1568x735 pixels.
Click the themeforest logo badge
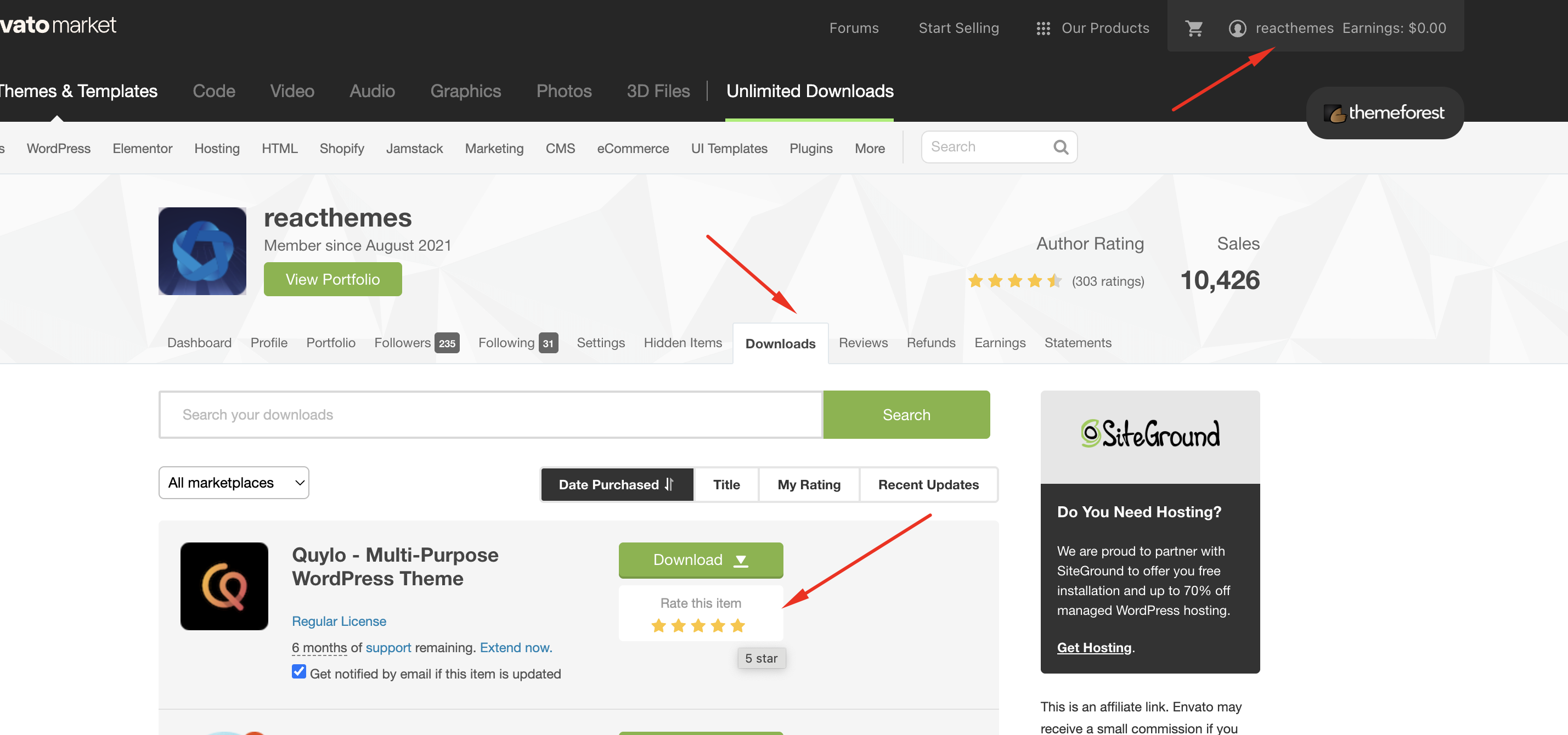point(1384,112)
